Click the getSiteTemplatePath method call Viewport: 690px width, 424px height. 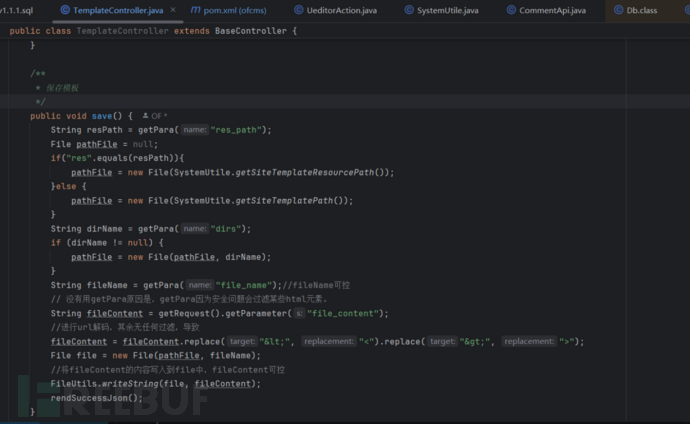[x=291, y=200]
